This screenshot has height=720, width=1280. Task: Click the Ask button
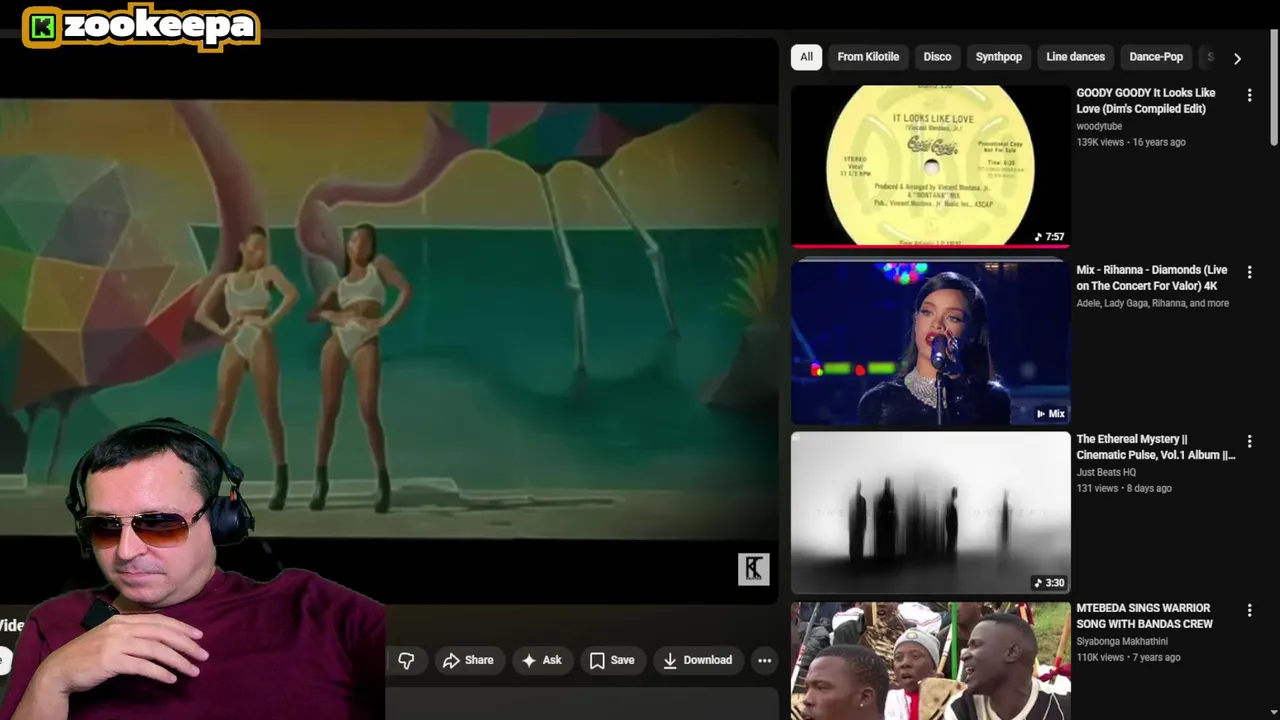coord(541,660)
